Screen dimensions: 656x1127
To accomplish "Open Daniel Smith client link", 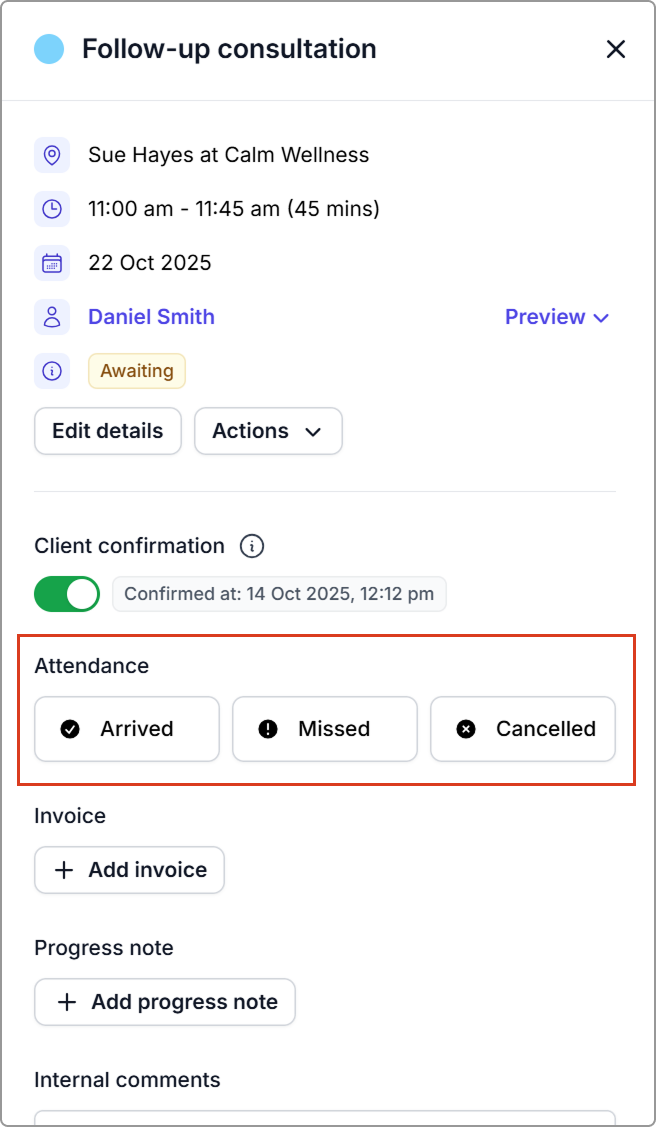I will [151, 317].
